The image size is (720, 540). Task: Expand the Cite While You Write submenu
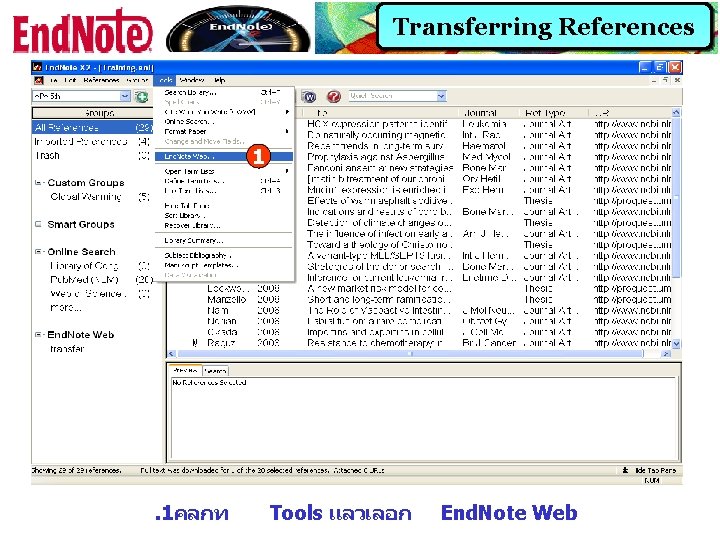[224, 112]
